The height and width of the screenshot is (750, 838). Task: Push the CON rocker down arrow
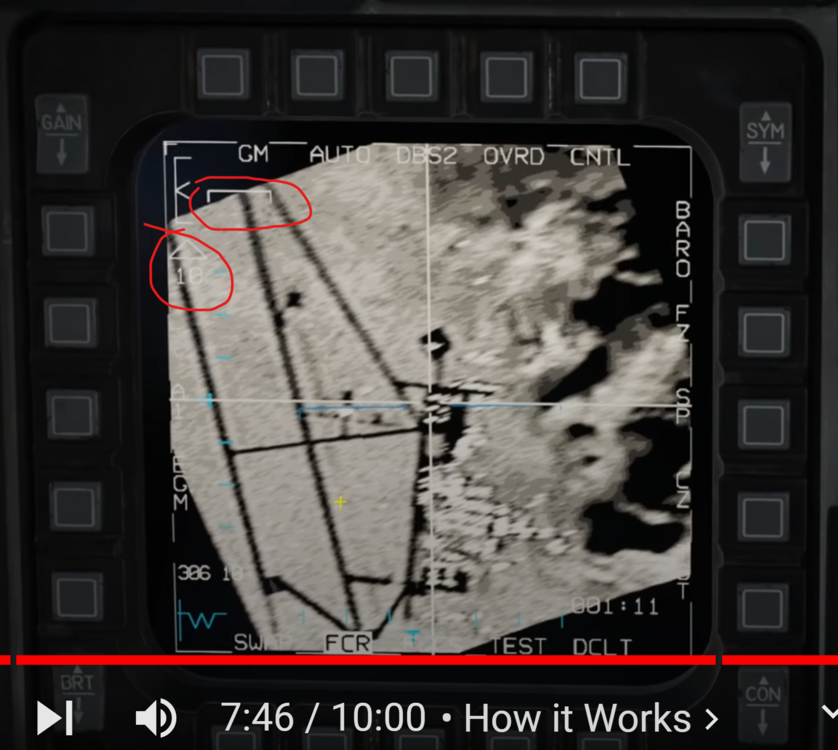coord(763,721)
